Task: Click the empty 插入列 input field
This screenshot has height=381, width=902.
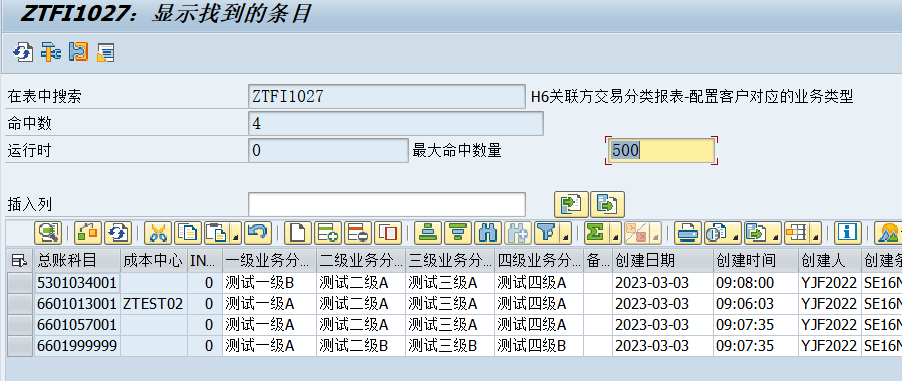Action: tap(387, 204)
